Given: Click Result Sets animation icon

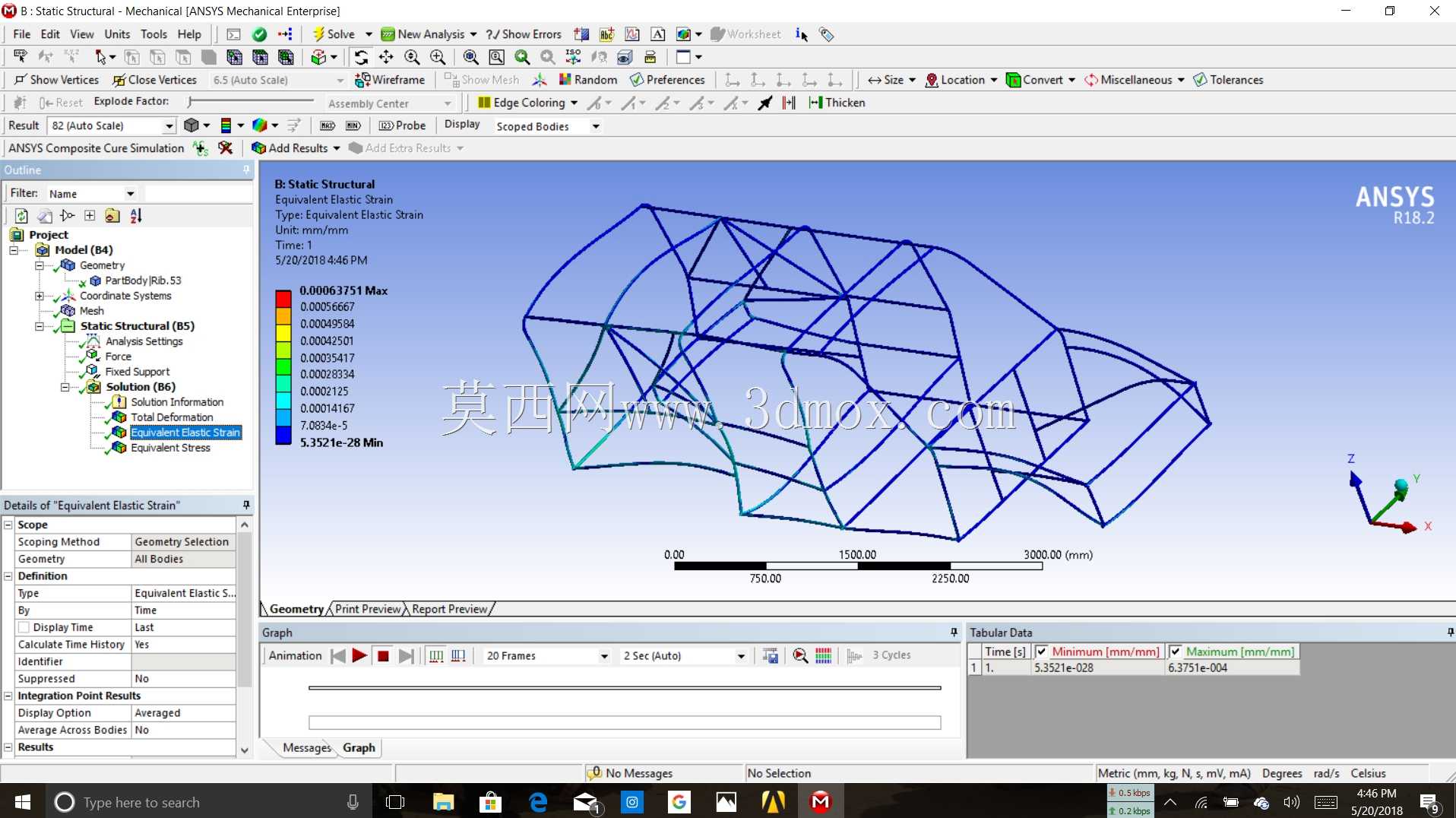Looking at the screenshot, I should tap(458, 655).
